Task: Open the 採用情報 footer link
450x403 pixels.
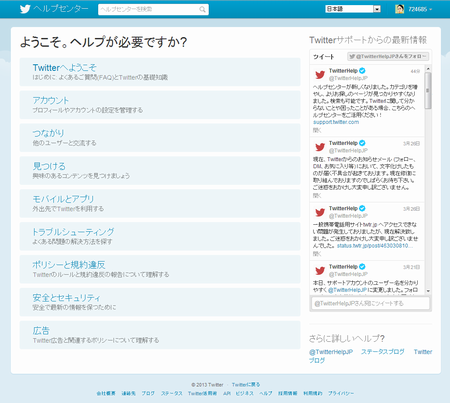Action: tap(288, 393)
